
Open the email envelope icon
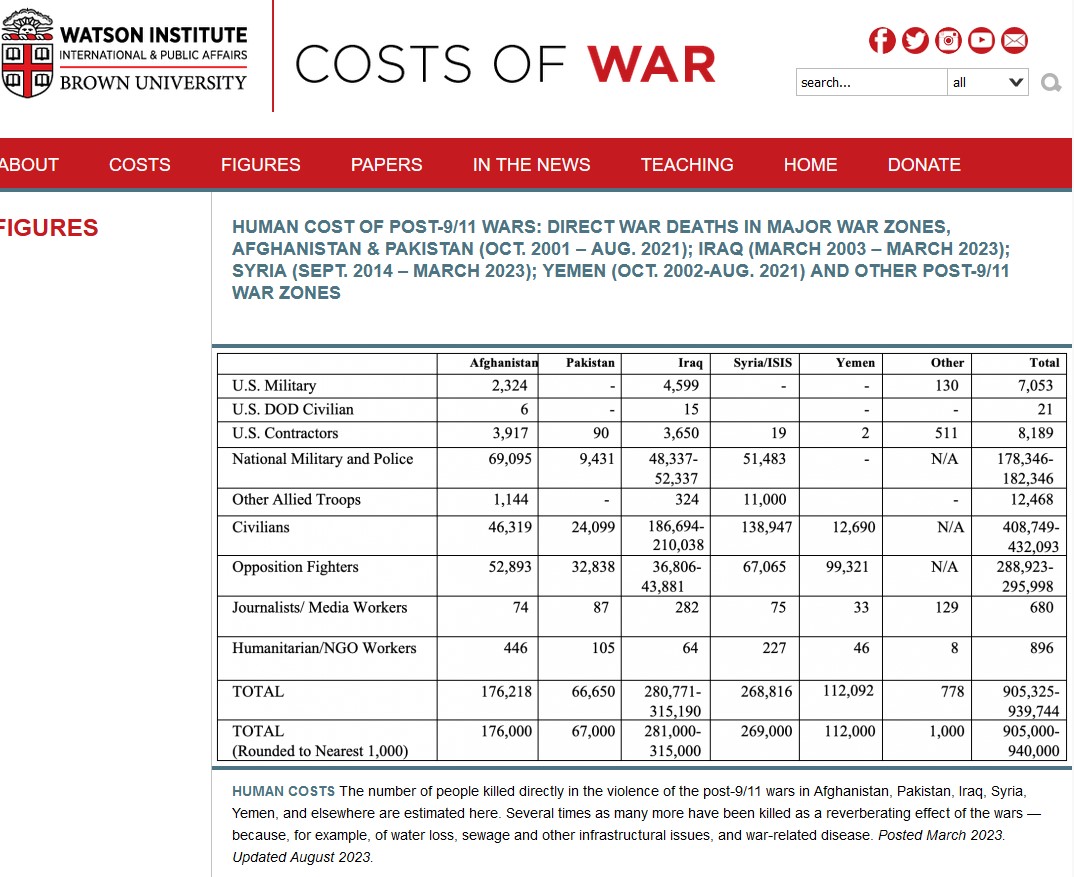(x=1014, y=40)
